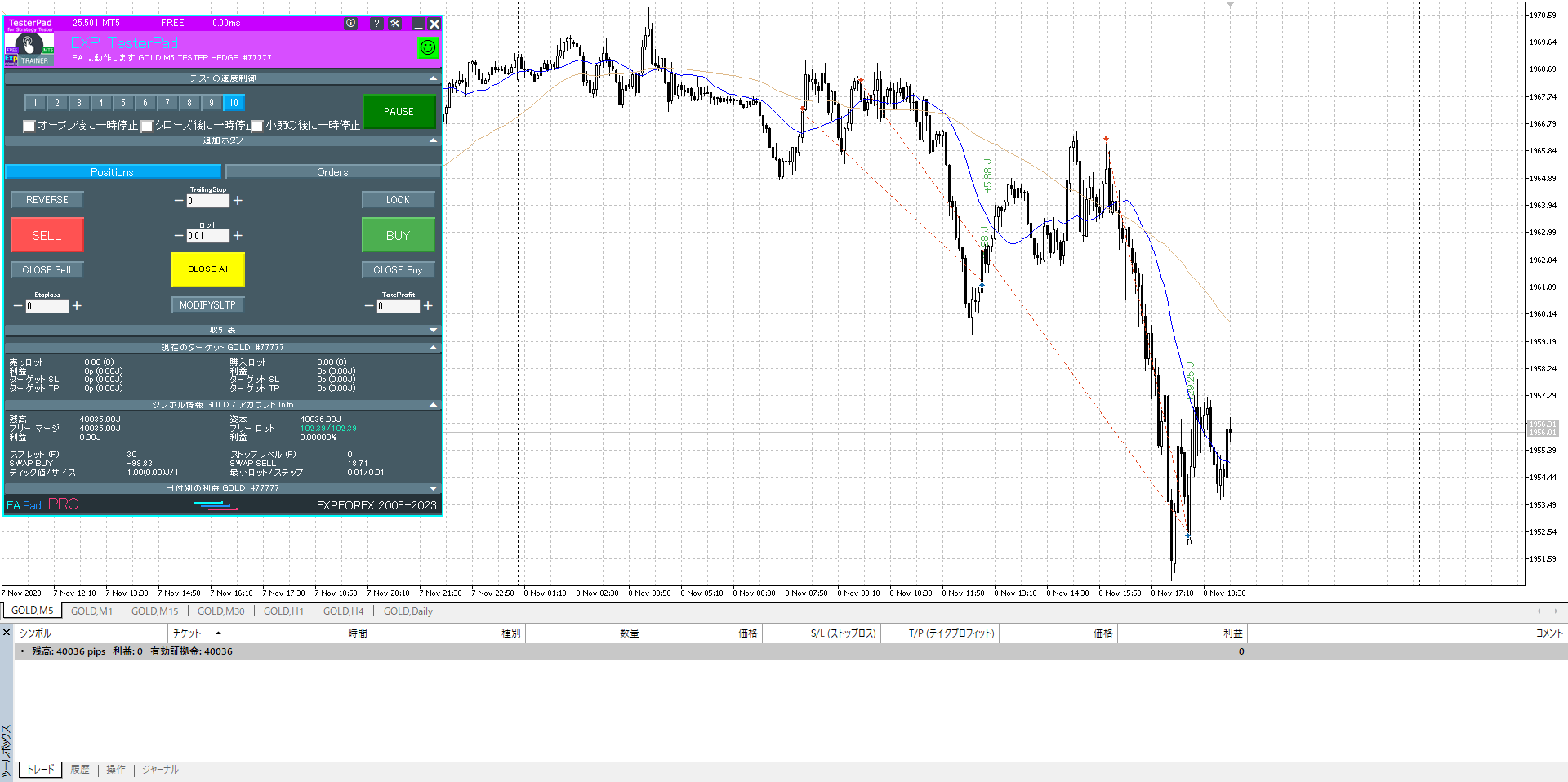The image size is (1568, 782).
Task: Click the green smiley face icon
Action: [428, 48]
